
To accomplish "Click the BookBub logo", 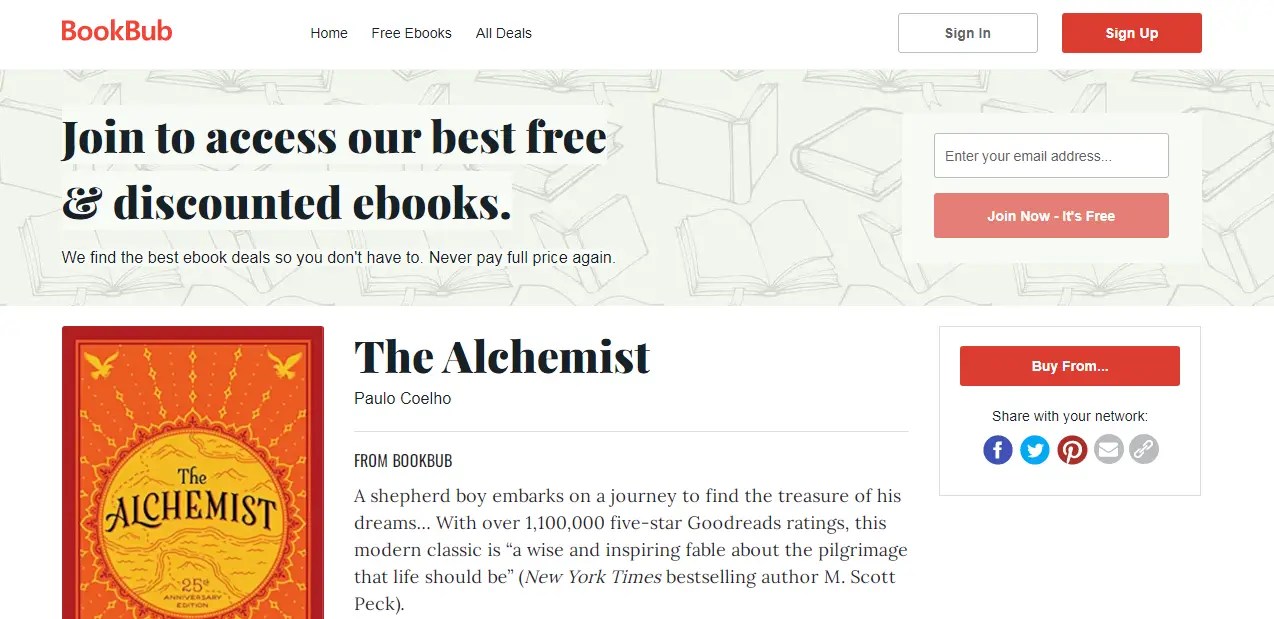I will click(x=116, y=30).
